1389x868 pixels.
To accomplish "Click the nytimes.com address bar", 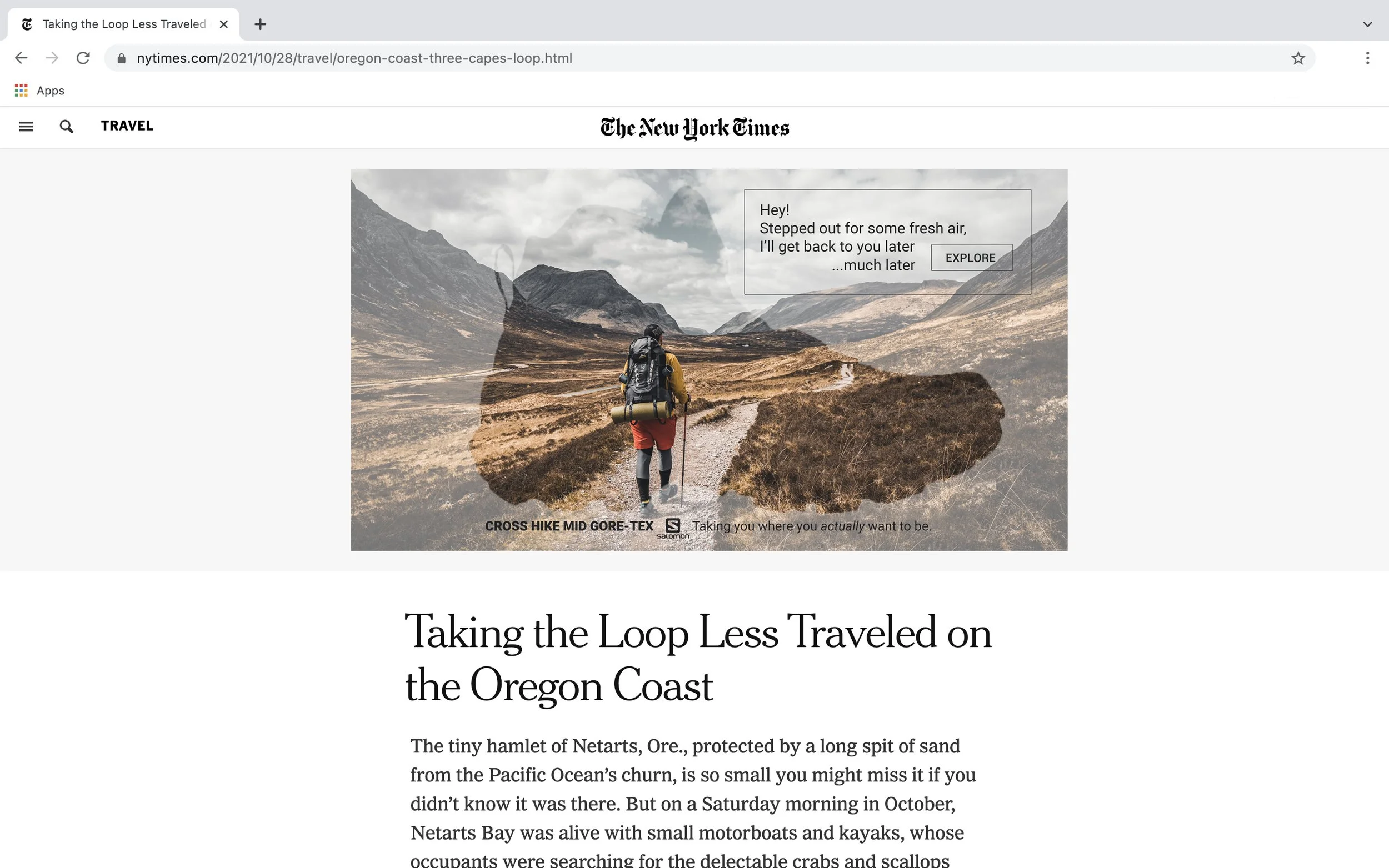I will click(709, 58).
